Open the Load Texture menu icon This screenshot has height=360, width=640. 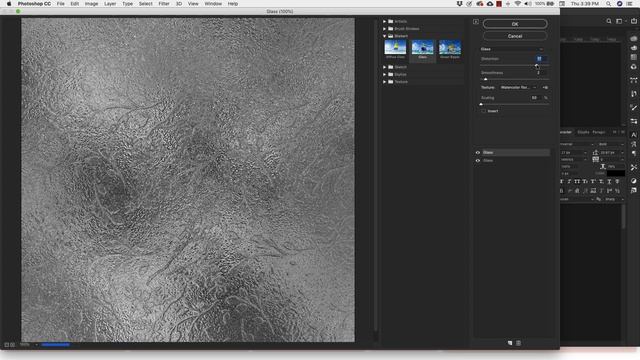click(545, 87)
